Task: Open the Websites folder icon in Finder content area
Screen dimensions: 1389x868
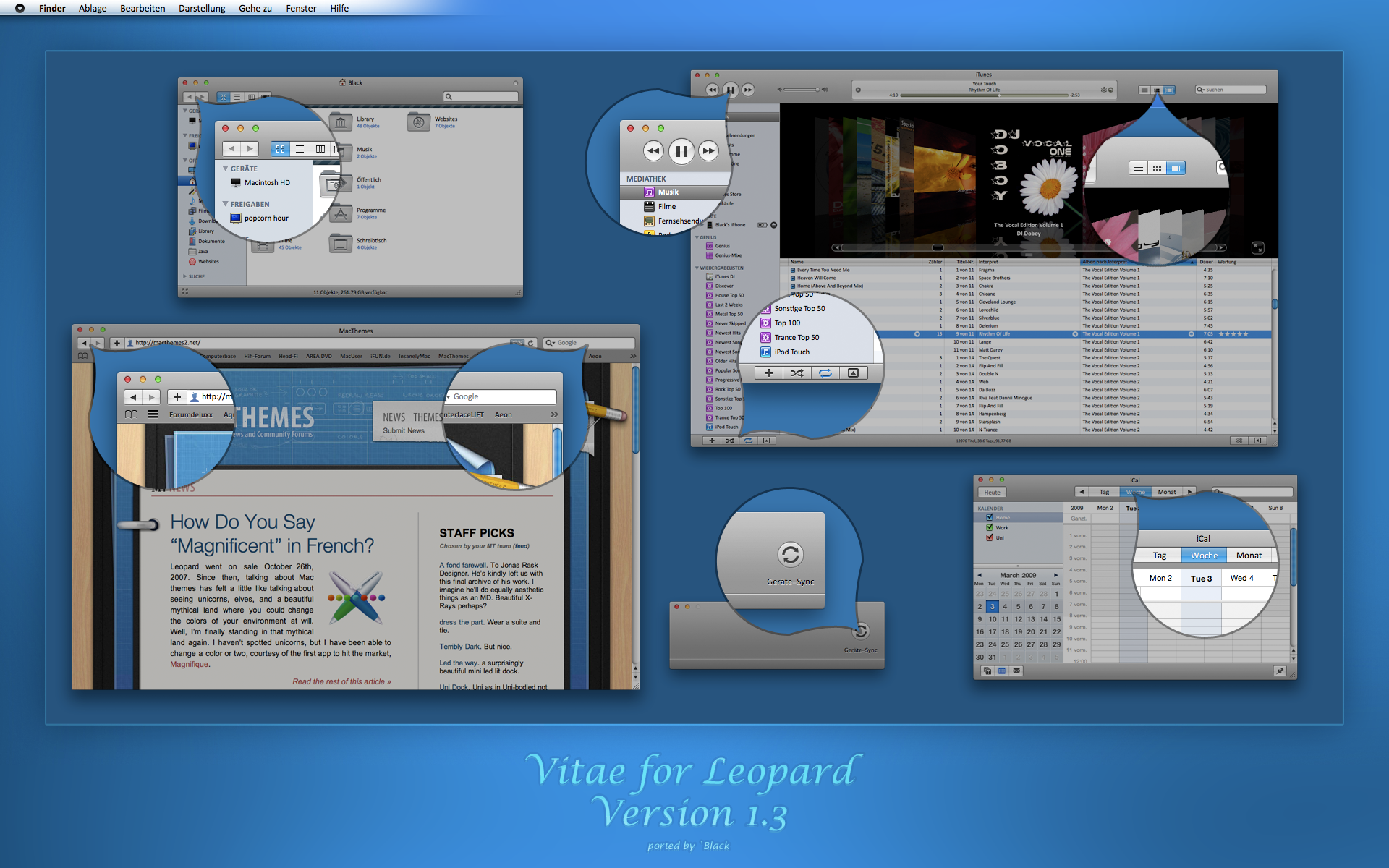Action: [419, 122]
